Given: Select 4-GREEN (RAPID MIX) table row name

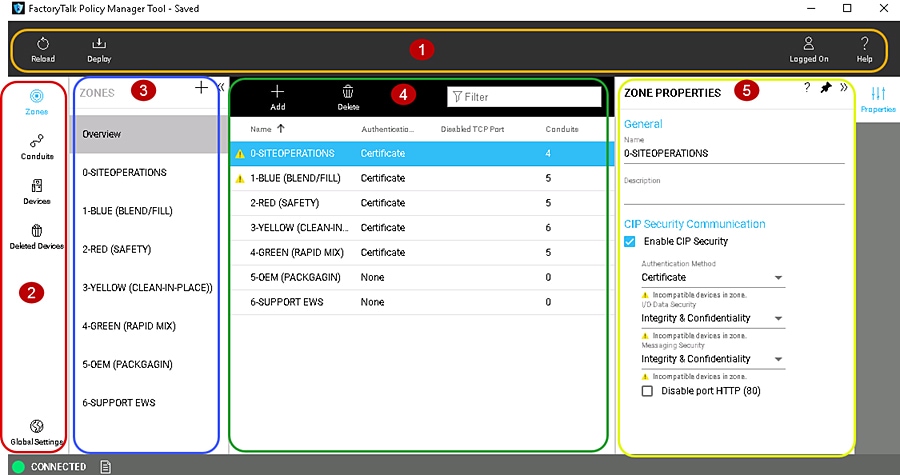Looking at the screenshot, I should [297, 252].
